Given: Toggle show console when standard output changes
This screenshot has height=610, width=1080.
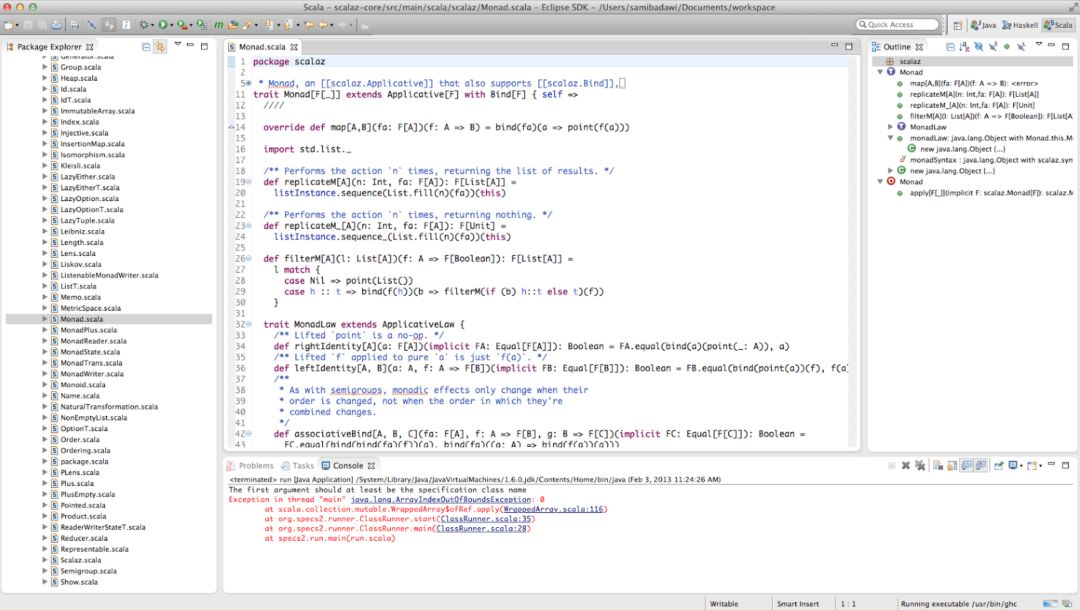Looking at the screenshot, I should pyautogui.click(x=966, y=465).
